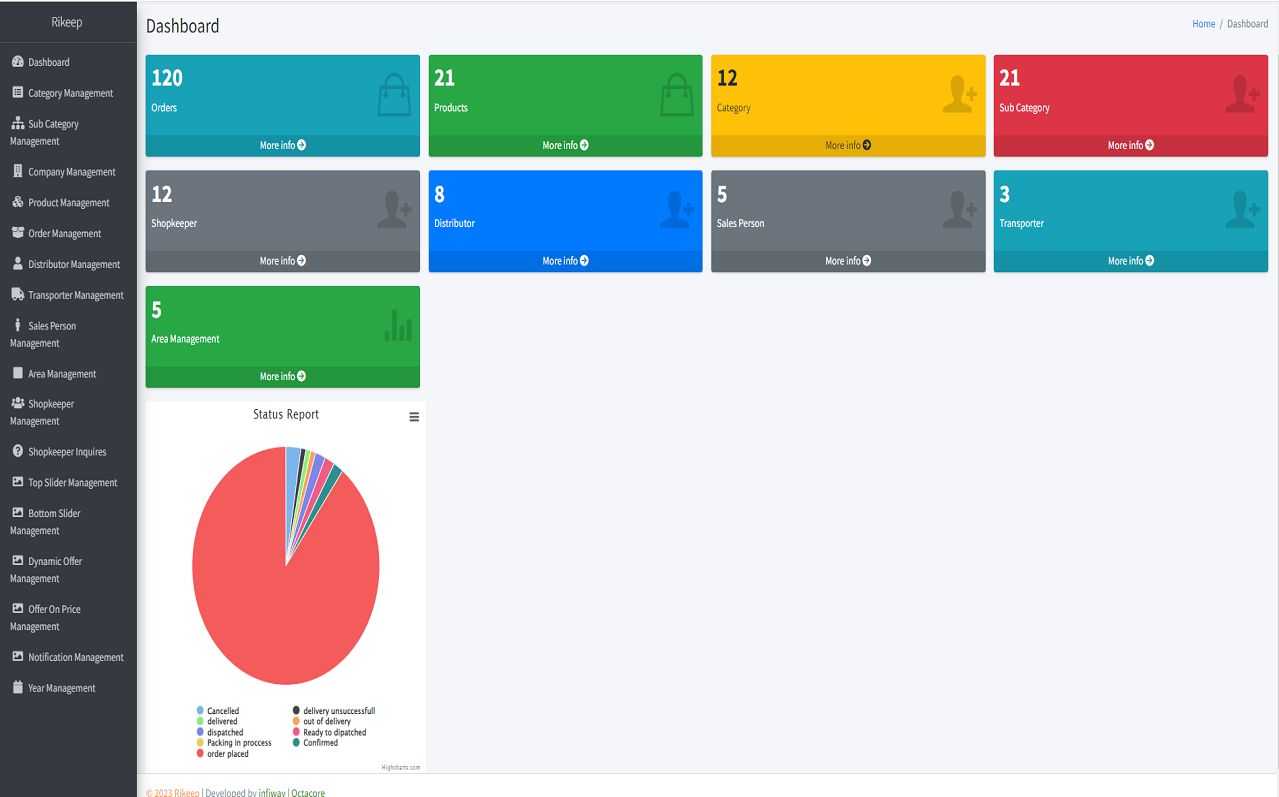Select the Distributor Management sidebar icon

pyautogui.click(x=16, y=263)
